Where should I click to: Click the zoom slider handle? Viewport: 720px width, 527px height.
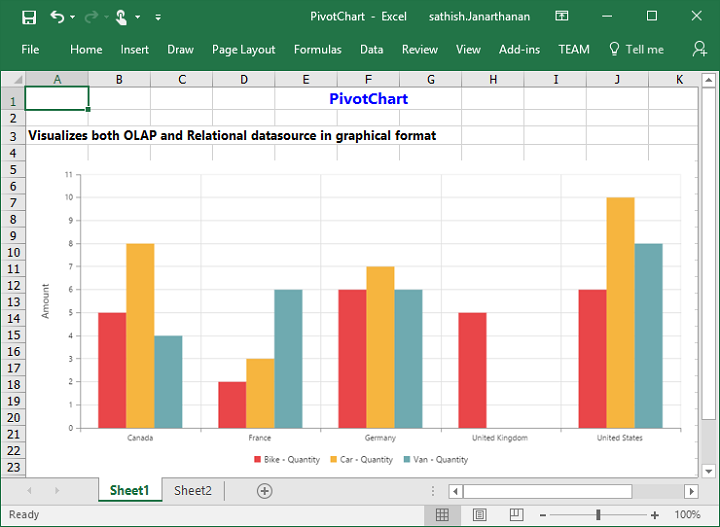pos(598,515)
